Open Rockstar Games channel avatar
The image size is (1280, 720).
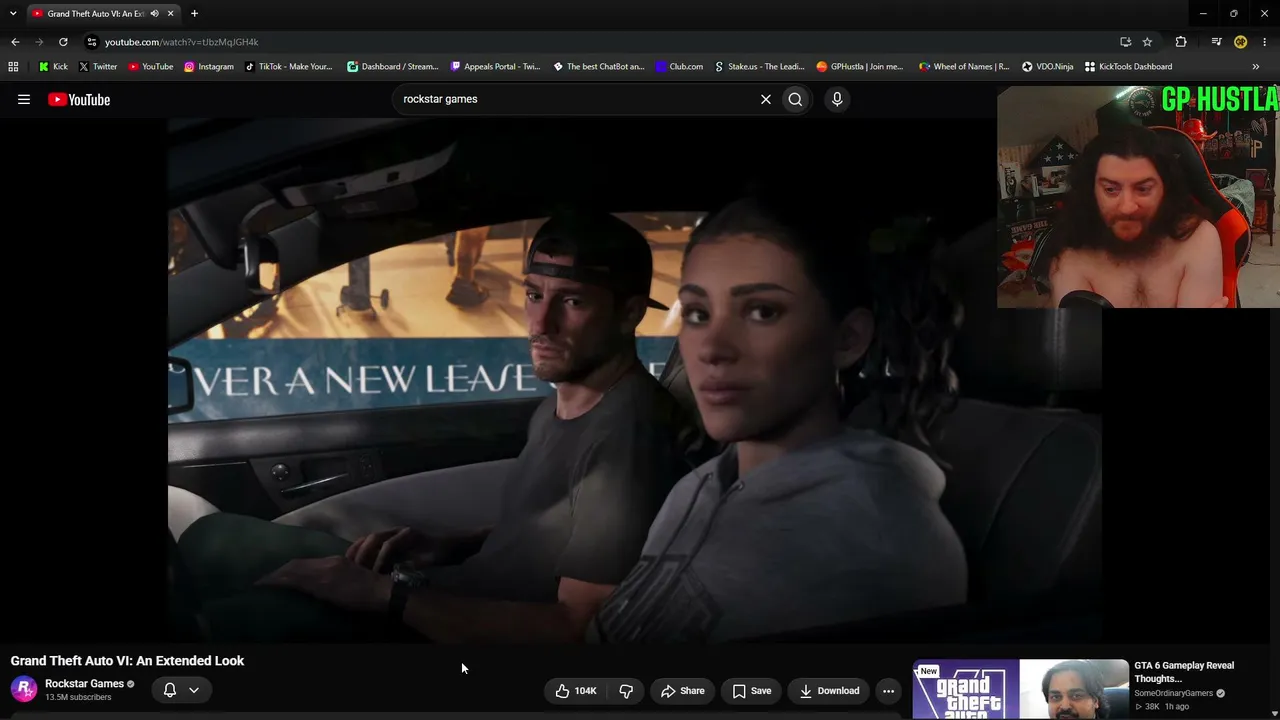tap(24, 689)
